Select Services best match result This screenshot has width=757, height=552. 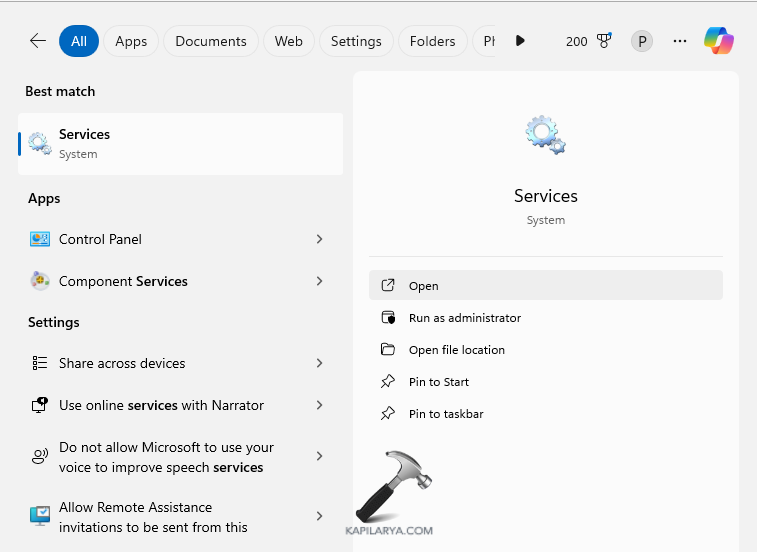180,144
